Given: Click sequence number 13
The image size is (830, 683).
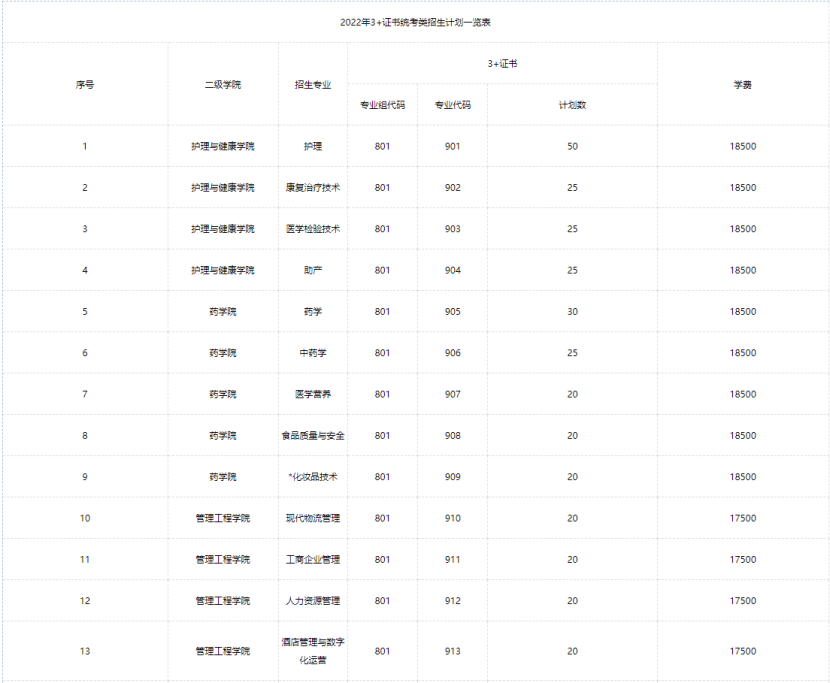Looking at the screenshot, I should 85,651.
